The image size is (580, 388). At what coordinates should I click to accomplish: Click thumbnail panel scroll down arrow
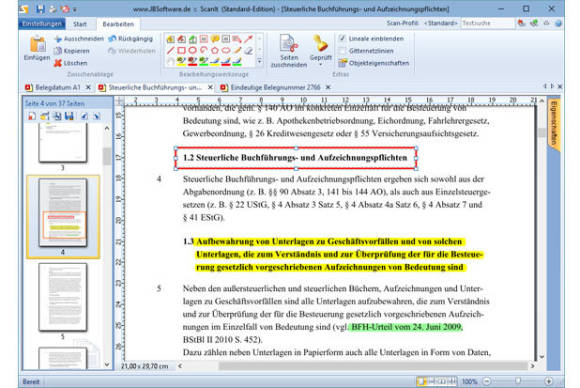coord(107,365)
